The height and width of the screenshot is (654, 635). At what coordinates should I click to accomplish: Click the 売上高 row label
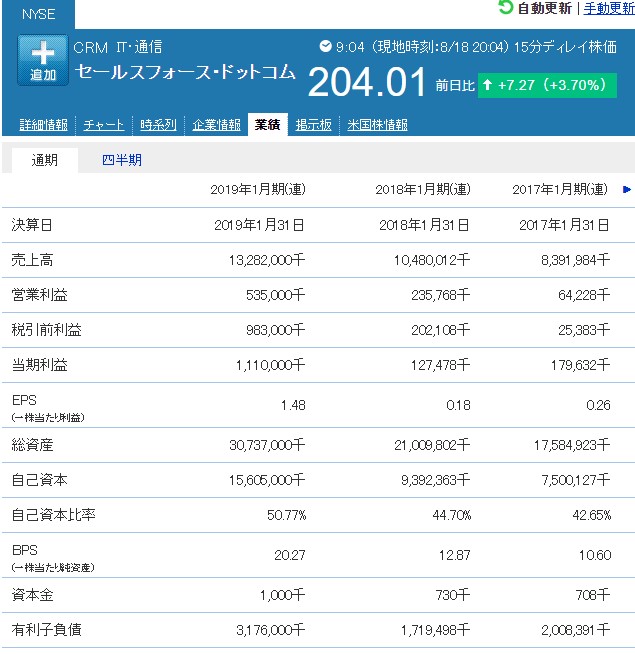coord(32,260)
